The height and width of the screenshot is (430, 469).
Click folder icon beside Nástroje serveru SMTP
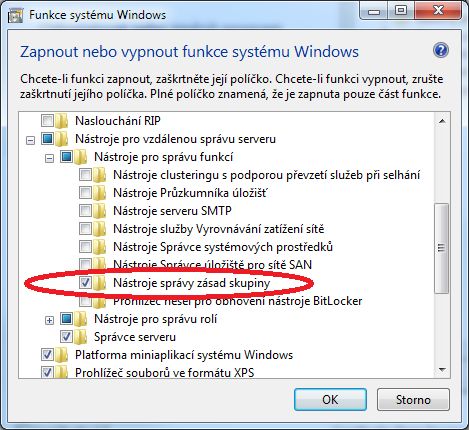tap(100, 211)
